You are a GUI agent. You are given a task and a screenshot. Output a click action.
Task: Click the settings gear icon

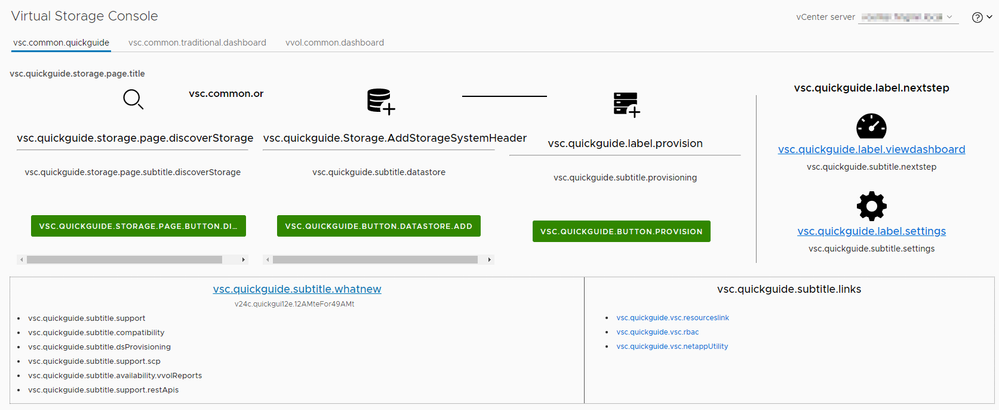coord(871,206)
